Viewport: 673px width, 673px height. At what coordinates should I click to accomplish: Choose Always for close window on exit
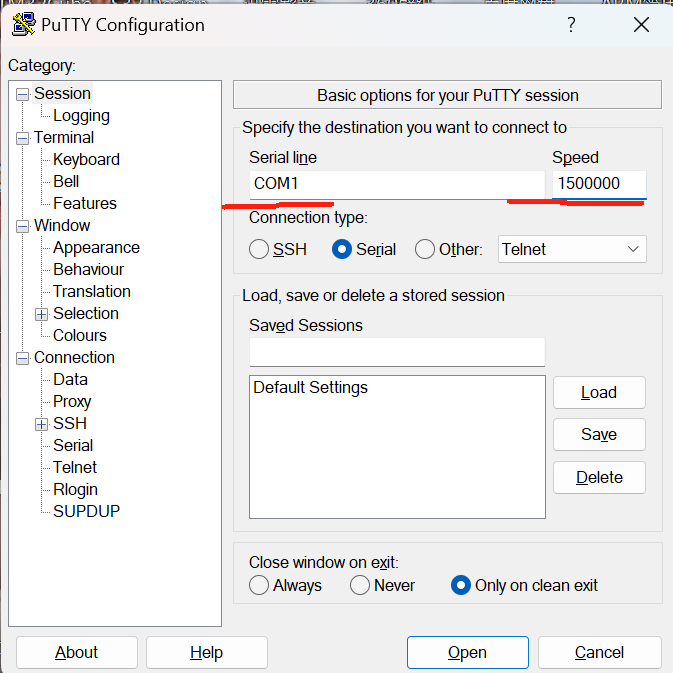click(x=259, y=585)
